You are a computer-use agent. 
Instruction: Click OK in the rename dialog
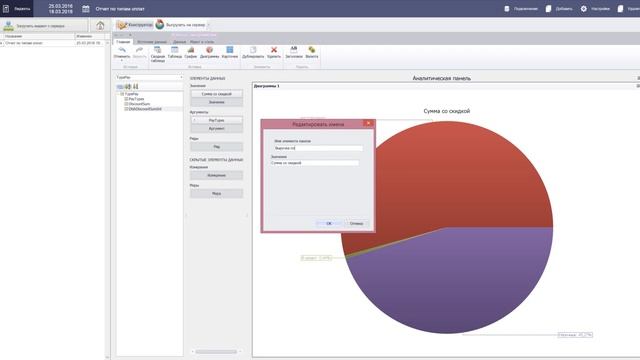329,223
